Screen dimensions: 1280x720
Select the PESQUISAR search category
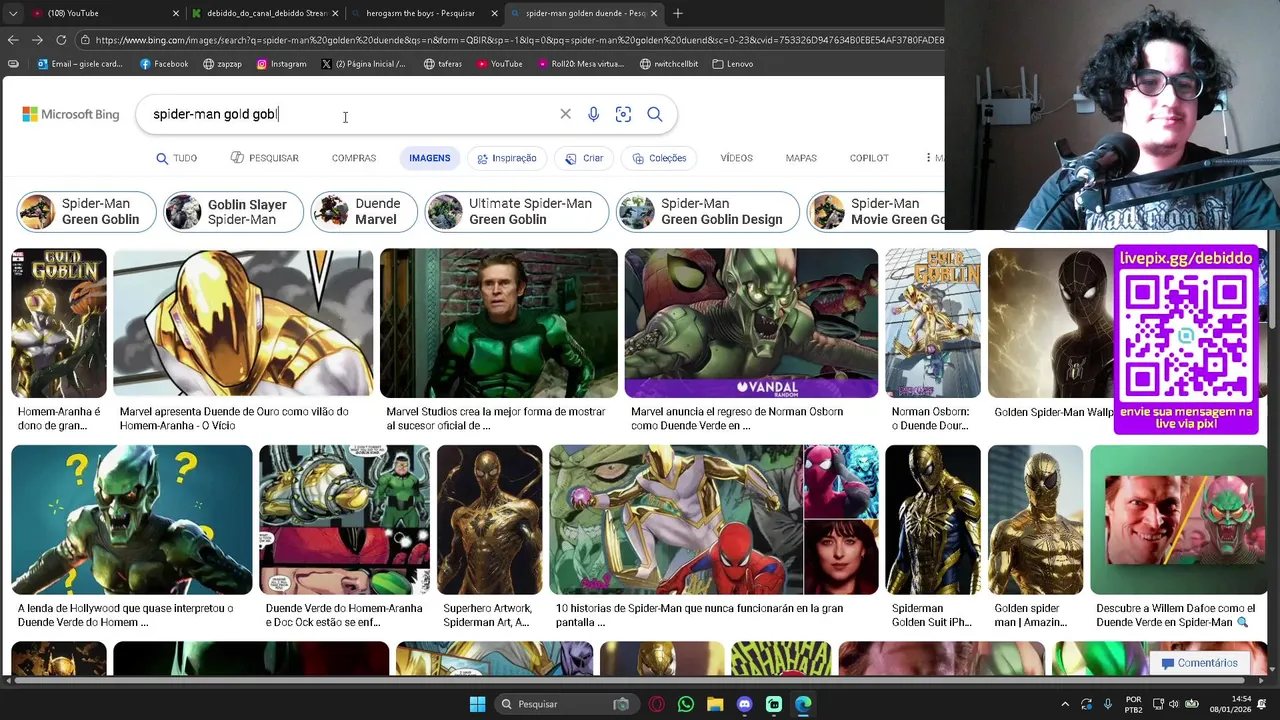point(264,158)
